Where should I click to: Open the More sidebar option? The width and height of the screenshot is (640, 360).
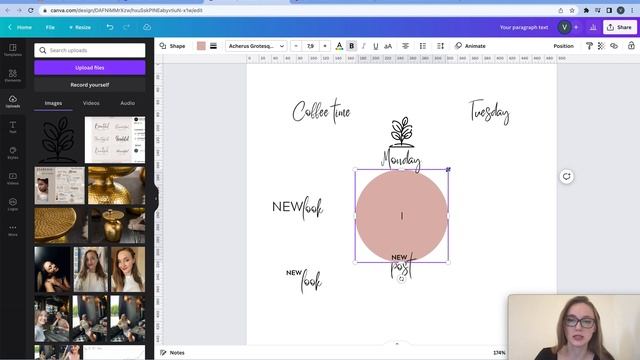[13, 230]
